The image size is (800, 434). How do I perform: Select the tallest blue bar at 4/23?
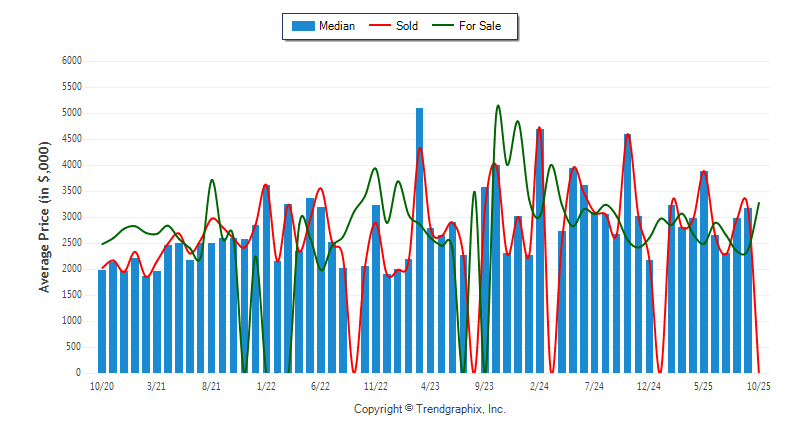pyautogui.click(x=419, y=240)
